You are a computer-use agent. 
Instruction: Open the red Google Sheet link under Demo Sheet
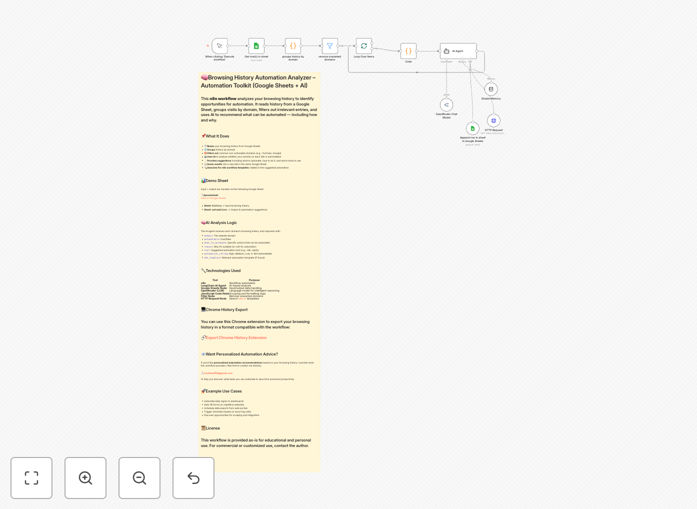coord(213,198)
